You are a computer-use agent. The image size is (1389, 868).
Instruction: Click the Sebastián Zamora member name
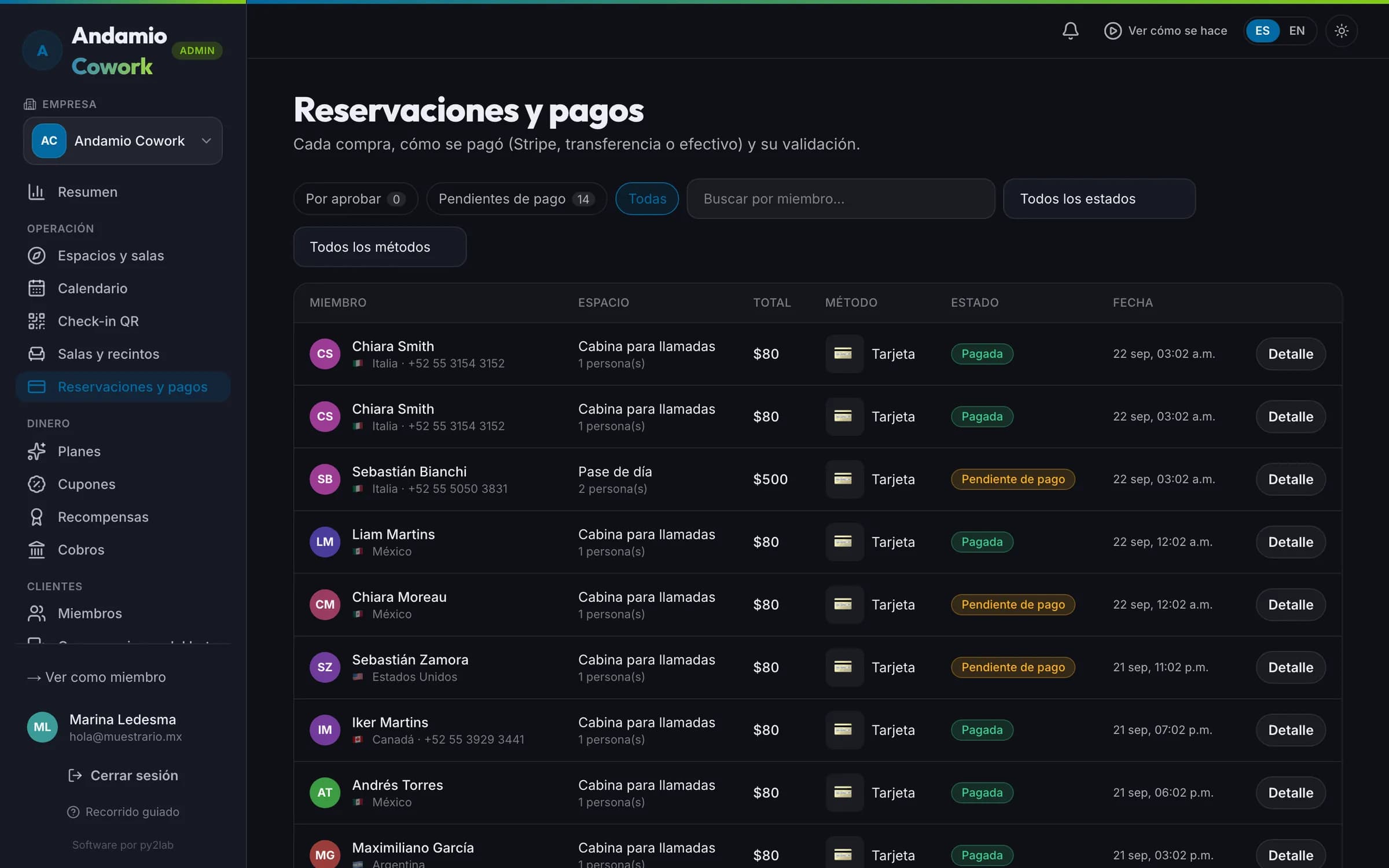pyautogui.click(x=410, y=660)
